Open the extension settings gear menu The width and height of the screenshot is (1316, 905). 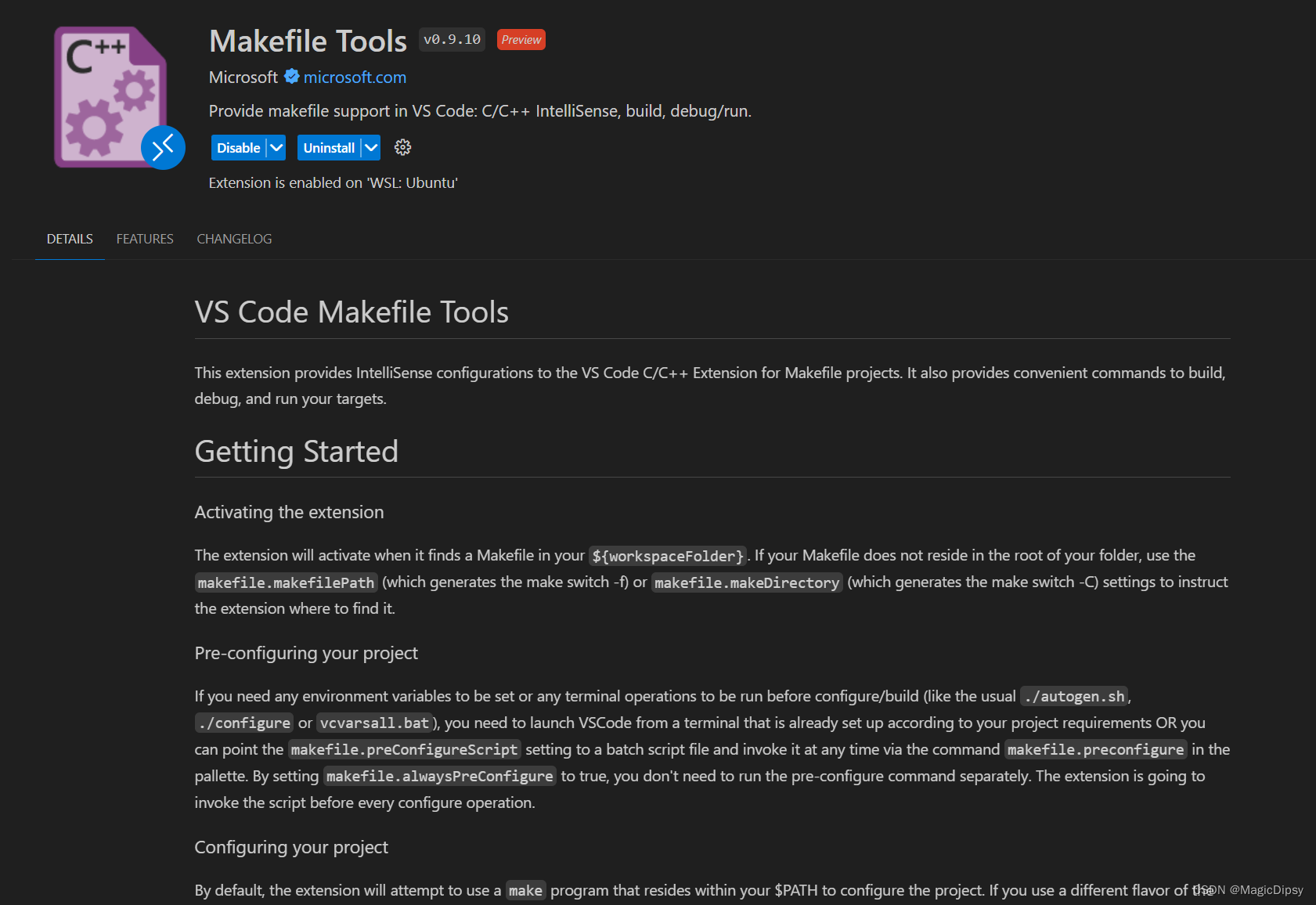(402, 147)
